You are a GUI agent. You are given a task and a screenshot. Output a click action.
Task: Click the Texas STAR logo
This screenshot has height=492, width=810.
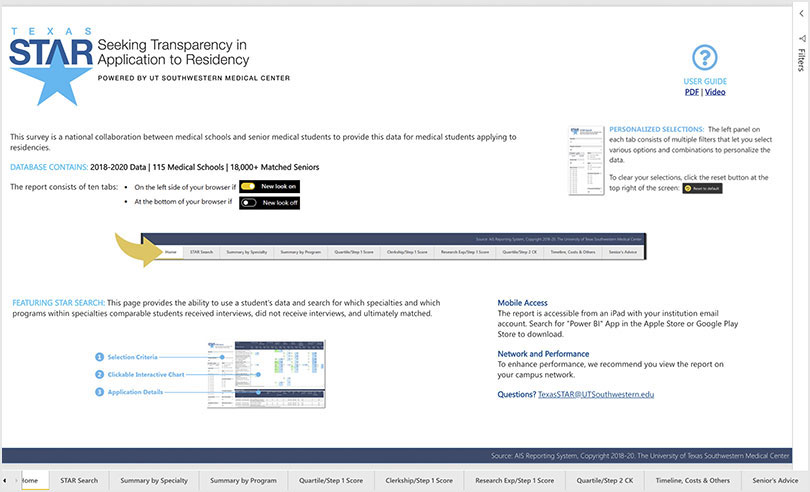[52, 66]
